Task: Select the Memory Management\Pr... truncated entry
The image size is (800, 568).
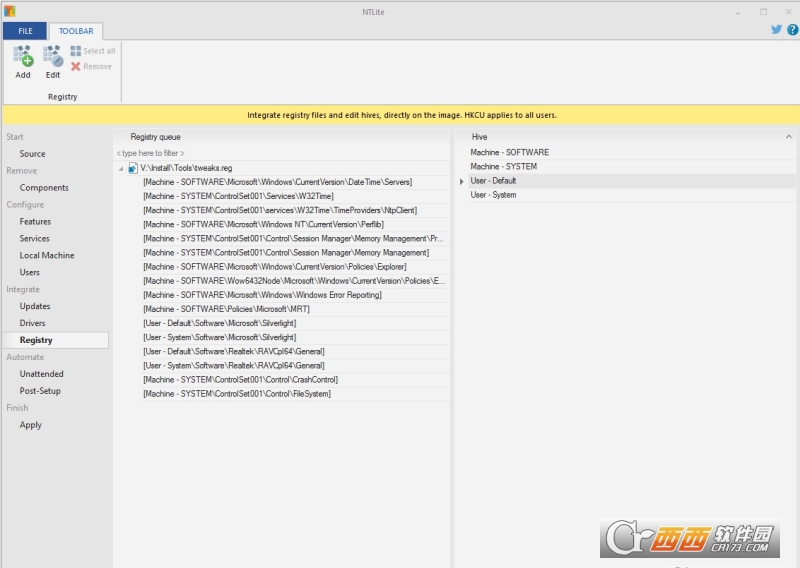Action: (x=295, y=238)
